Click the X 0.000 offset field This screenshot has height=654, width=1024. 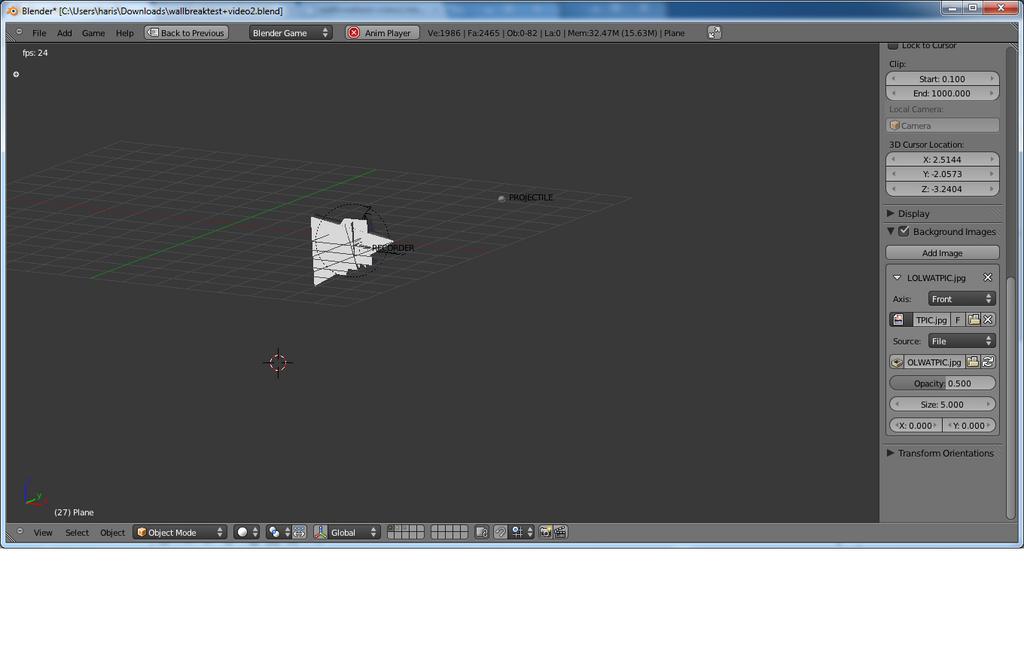(x=916, y=425)
